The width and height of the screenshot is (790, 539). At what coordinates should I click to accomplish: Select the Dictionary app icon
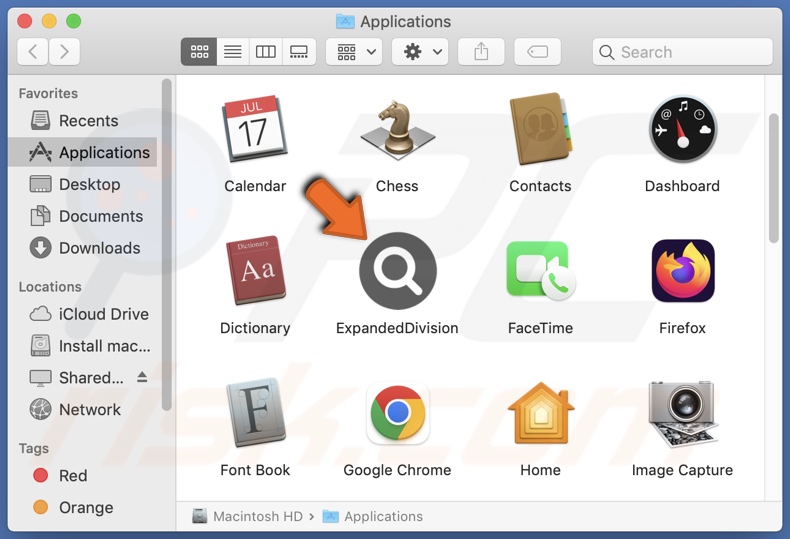(255, 271)
